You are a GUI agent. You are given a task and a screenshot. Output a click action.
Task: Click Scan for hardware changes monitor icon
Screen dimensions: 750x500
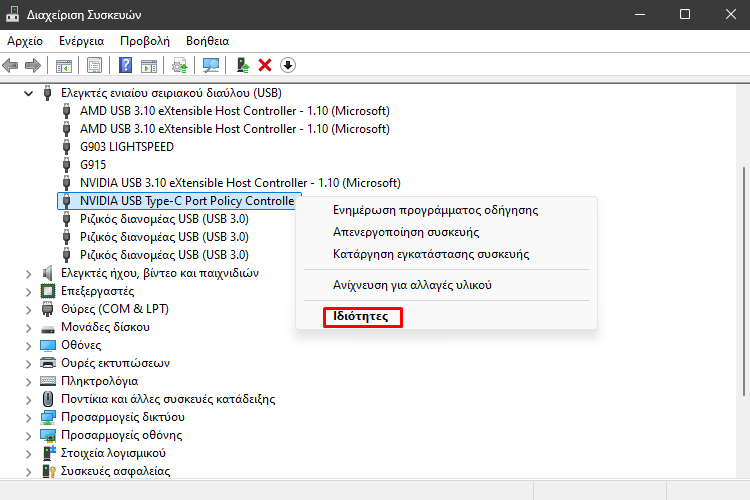point(211,65)
